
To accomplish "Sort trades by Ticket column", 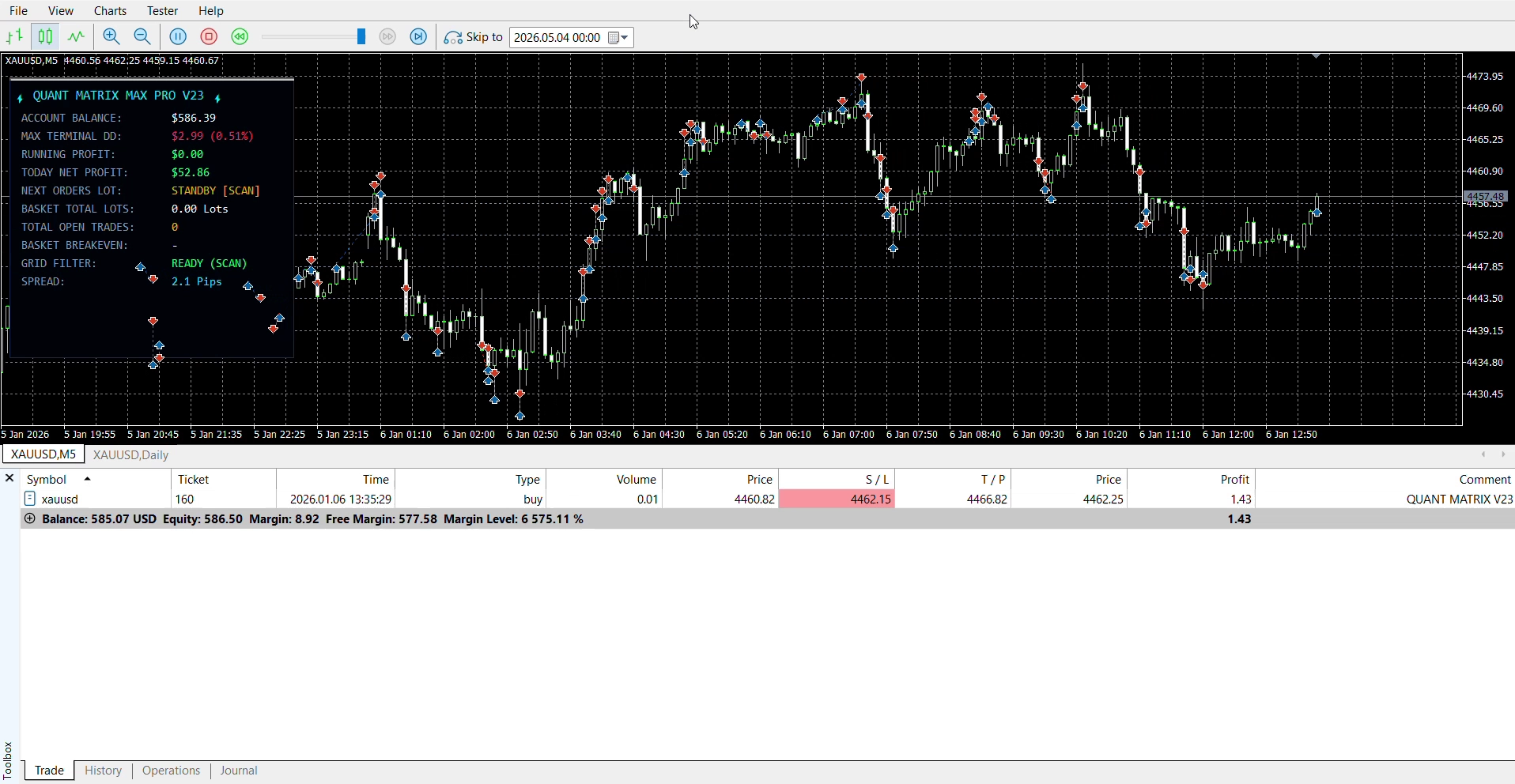I will (x=224, y=479).
